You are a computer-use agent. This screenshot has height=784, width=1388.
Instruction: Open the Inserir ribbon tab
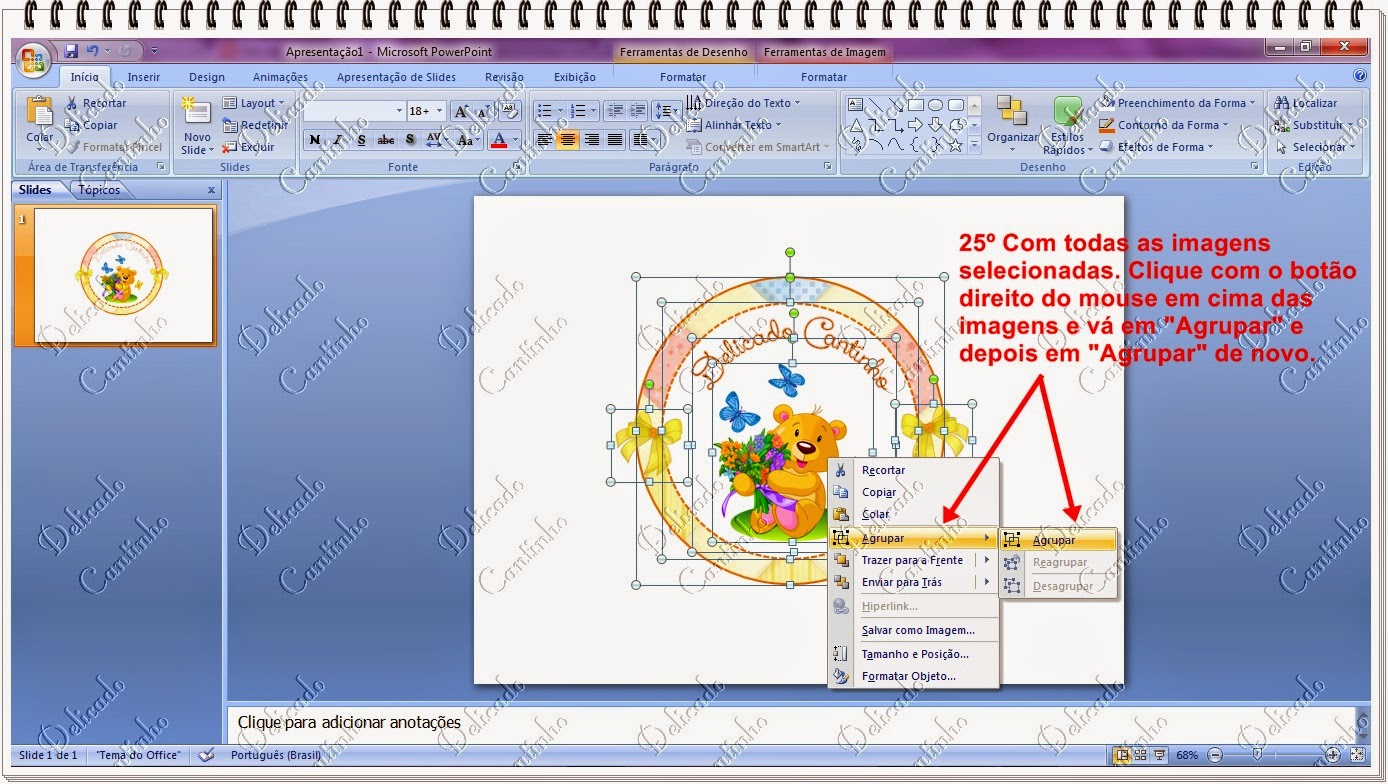143,77
